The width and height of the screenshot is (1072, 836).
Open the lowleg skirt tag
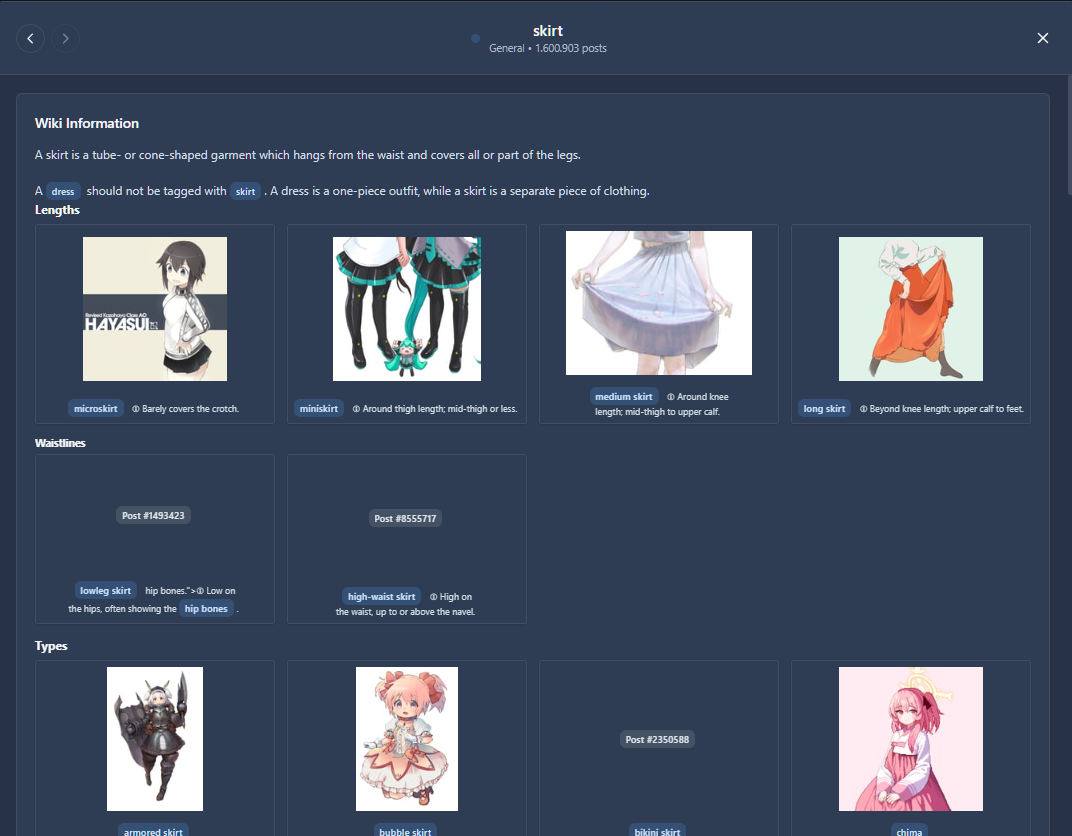pyautogui.click(x=105, y=591)
